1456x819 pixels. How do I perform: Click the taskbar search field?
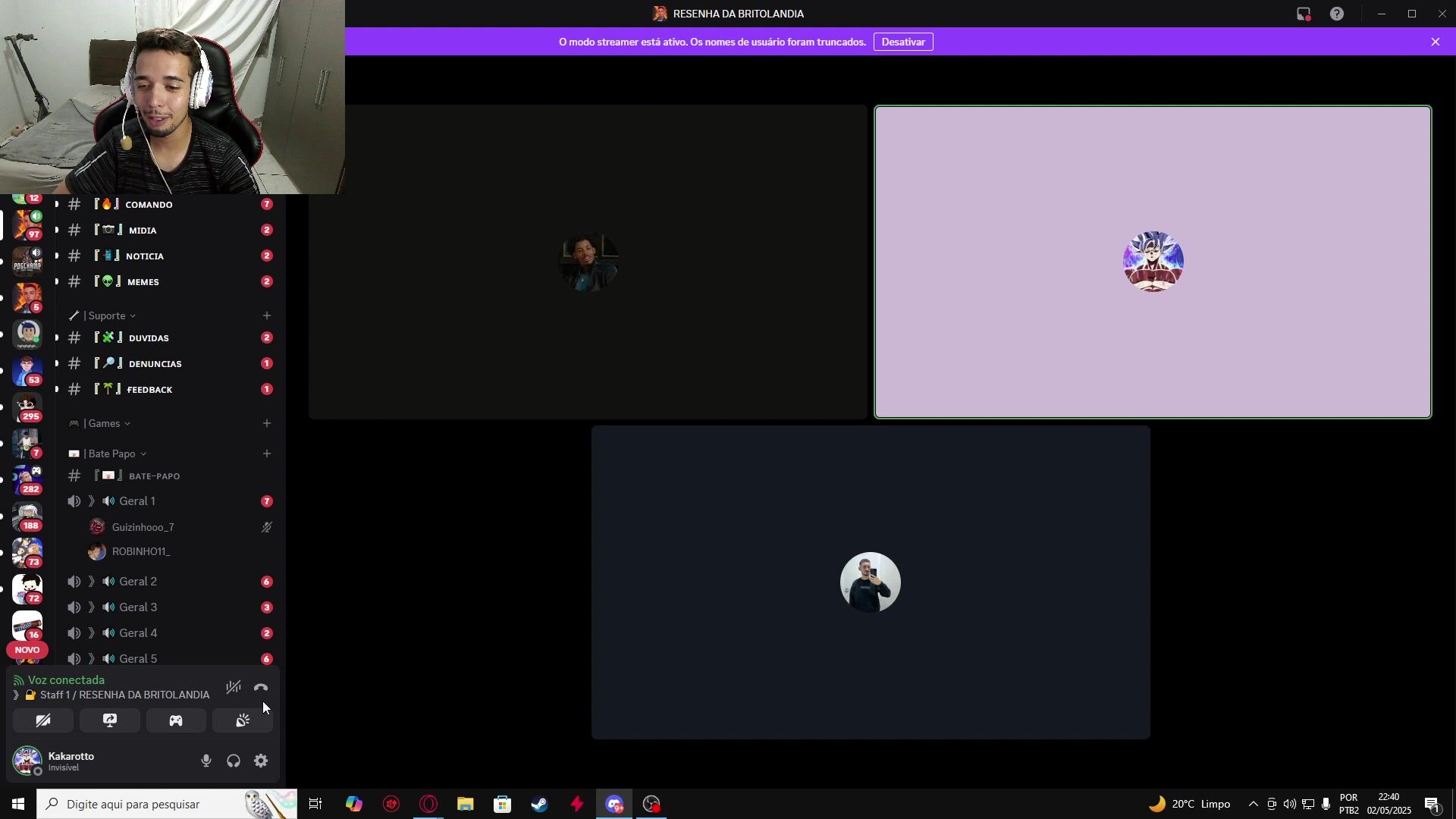(167, 804)
